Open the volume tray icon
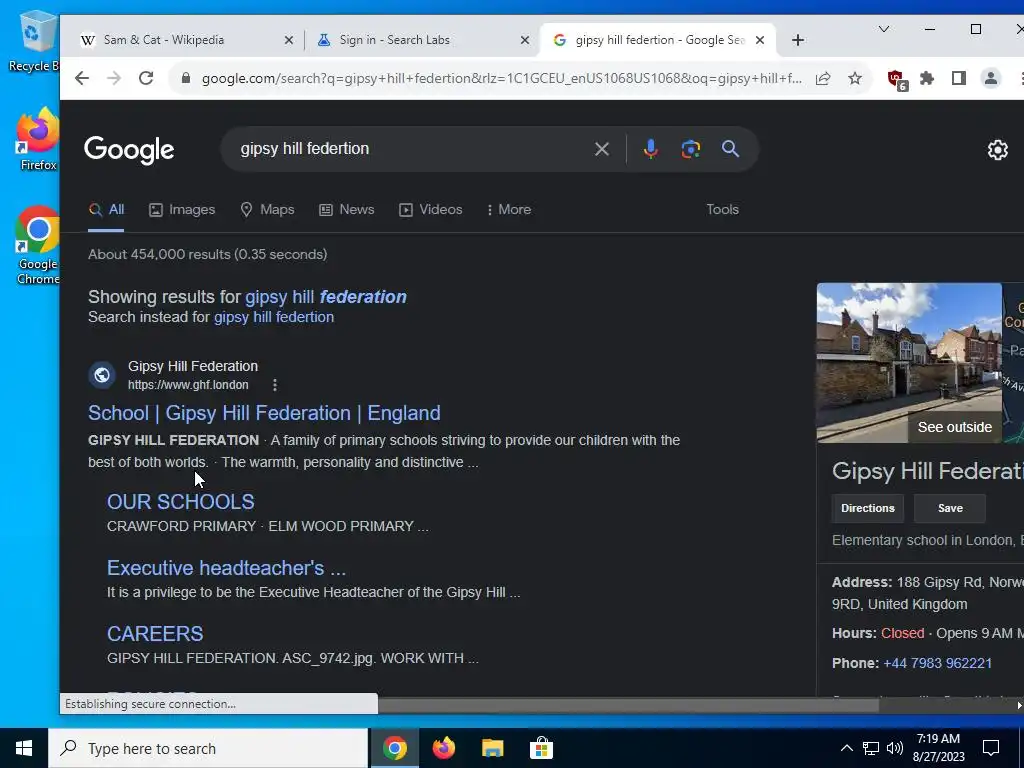 click(895, 748)
